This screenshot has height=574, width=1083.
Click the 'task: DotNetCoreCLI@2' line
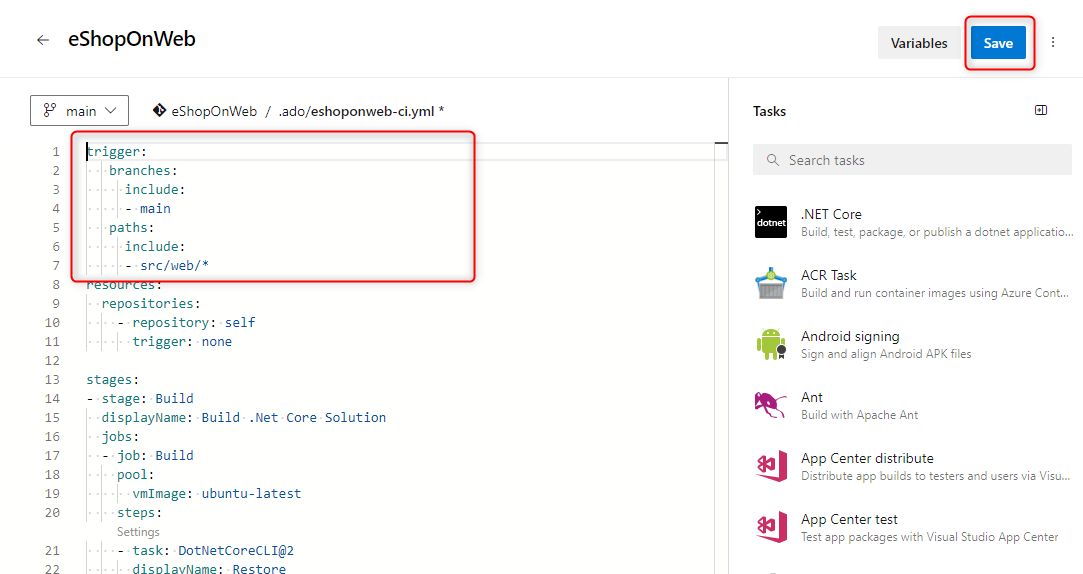[x=206, y=551]
